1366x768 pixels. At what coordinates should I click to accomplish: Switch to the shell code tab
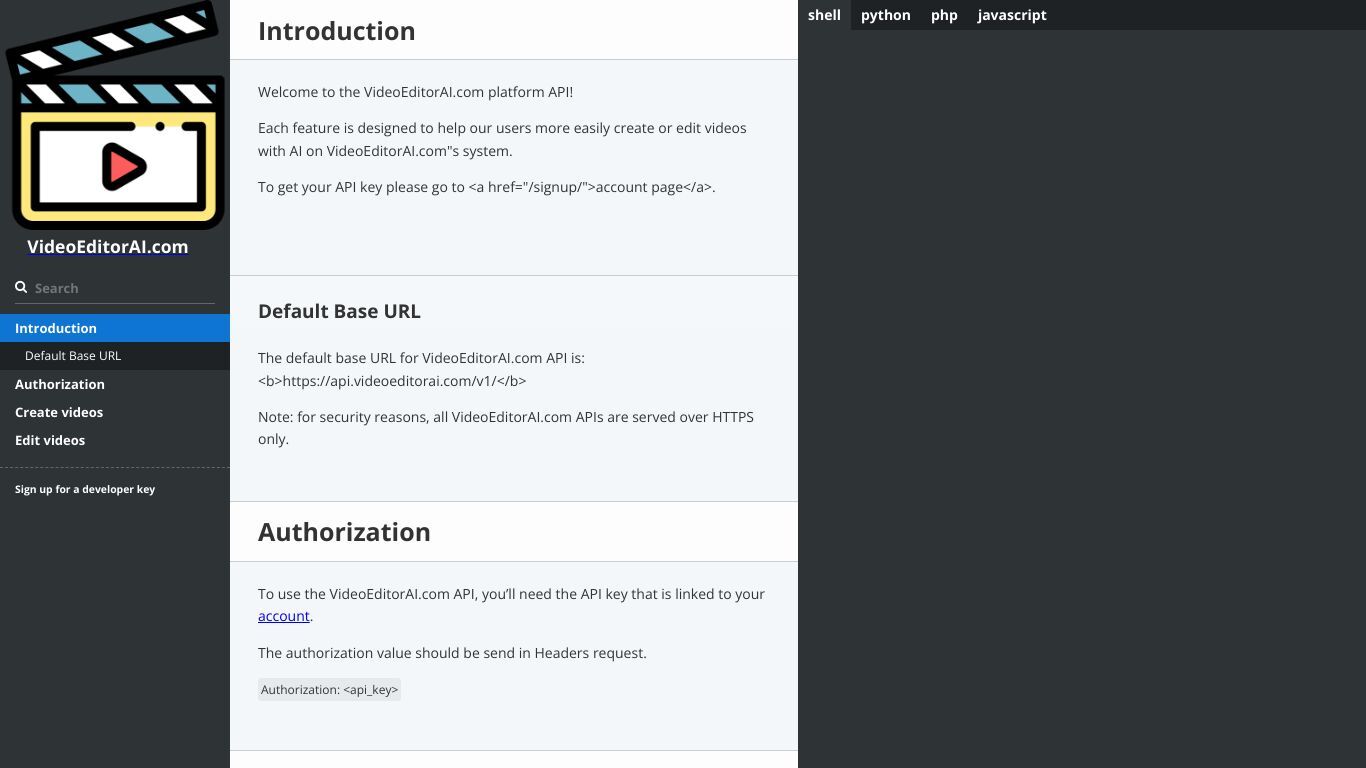tap(824, 15)
